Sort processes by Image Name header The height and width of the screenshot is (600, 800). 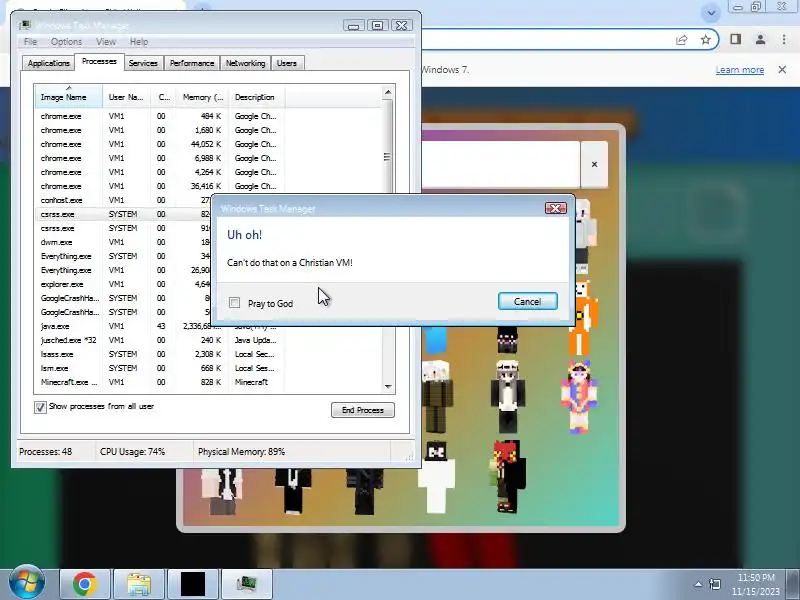click(68, 97)
